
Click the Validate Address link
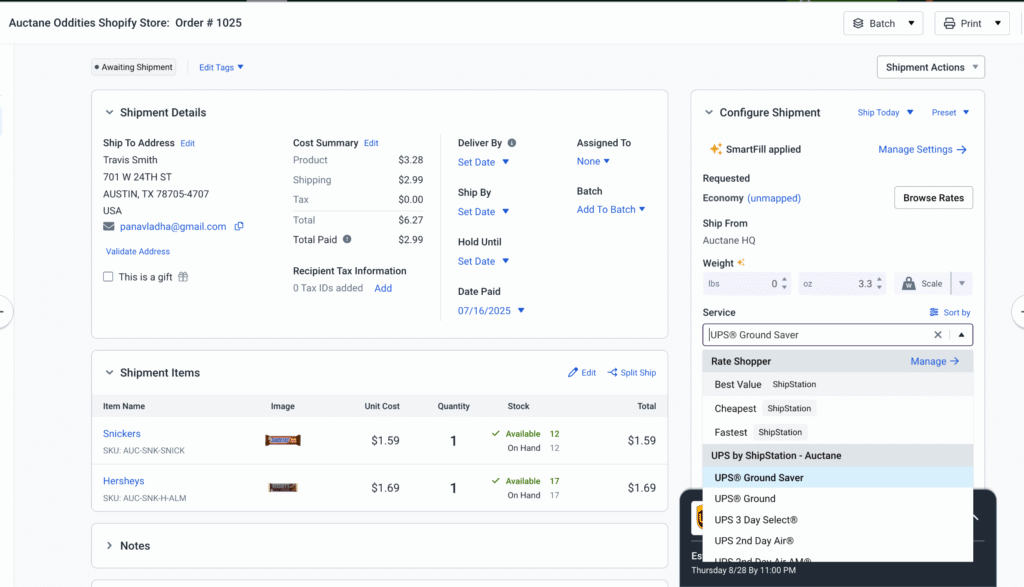138,252
